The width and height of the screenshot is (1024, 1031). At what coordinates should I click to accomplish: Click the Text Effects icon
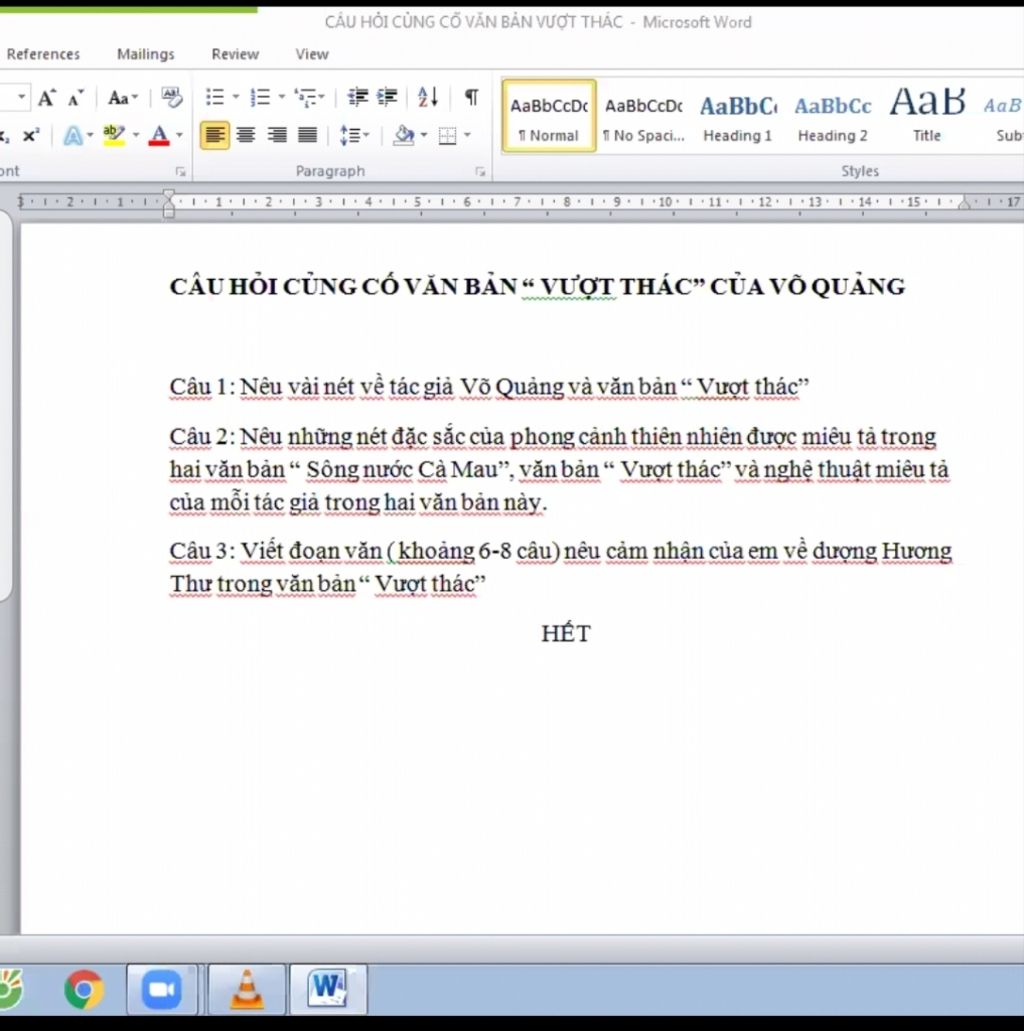[x=73, y=135]
